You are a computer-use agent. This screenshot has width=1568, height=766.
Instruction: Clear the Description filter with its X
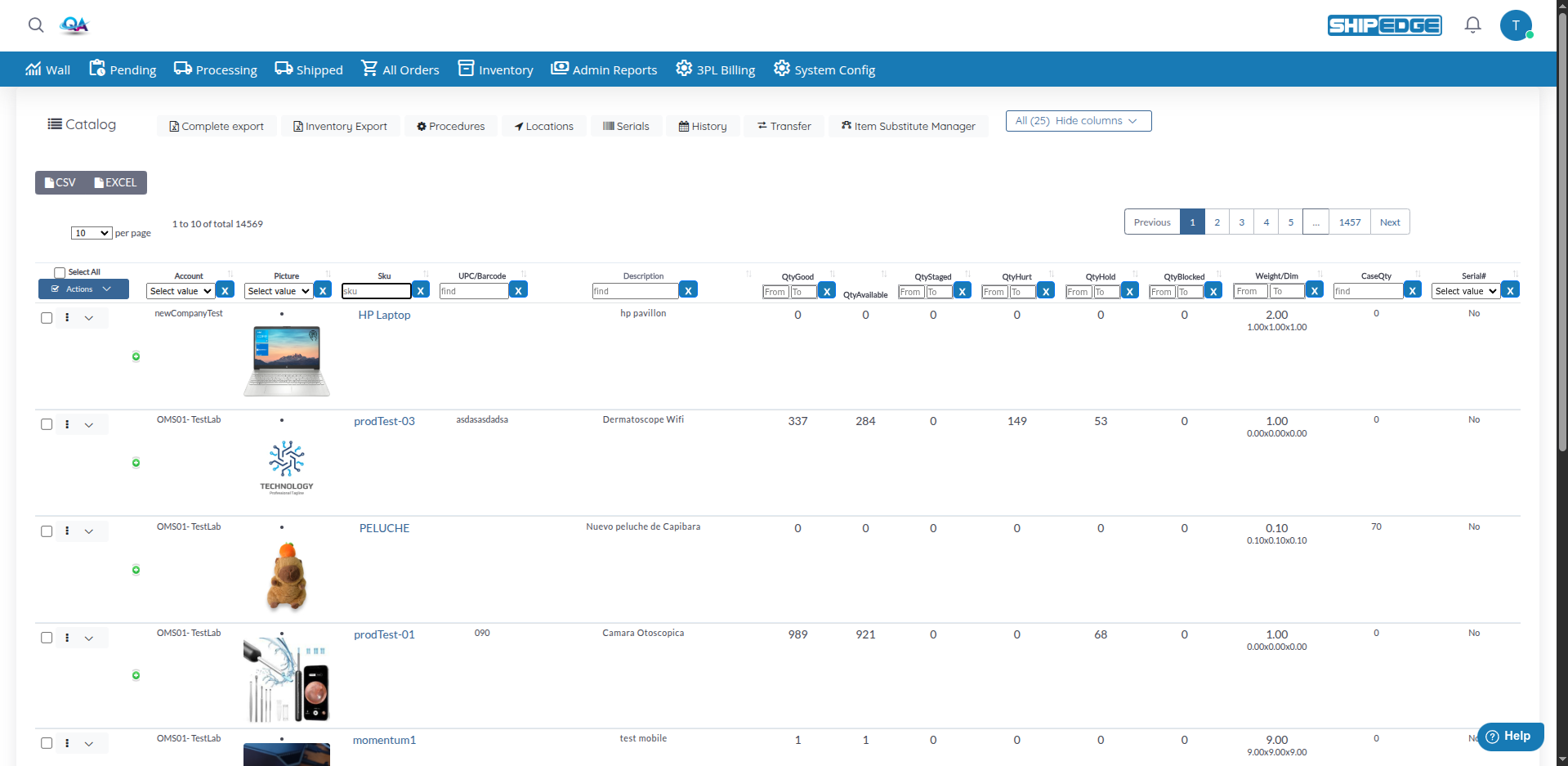coord(688,290)
